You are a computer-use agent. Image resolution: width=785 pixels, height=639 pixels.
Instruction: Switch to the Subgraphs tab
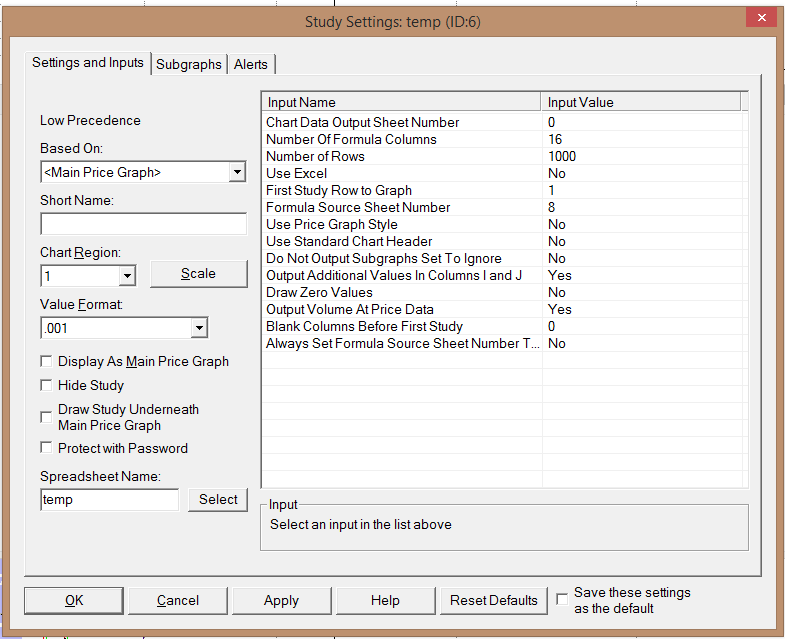click(189, 64)
